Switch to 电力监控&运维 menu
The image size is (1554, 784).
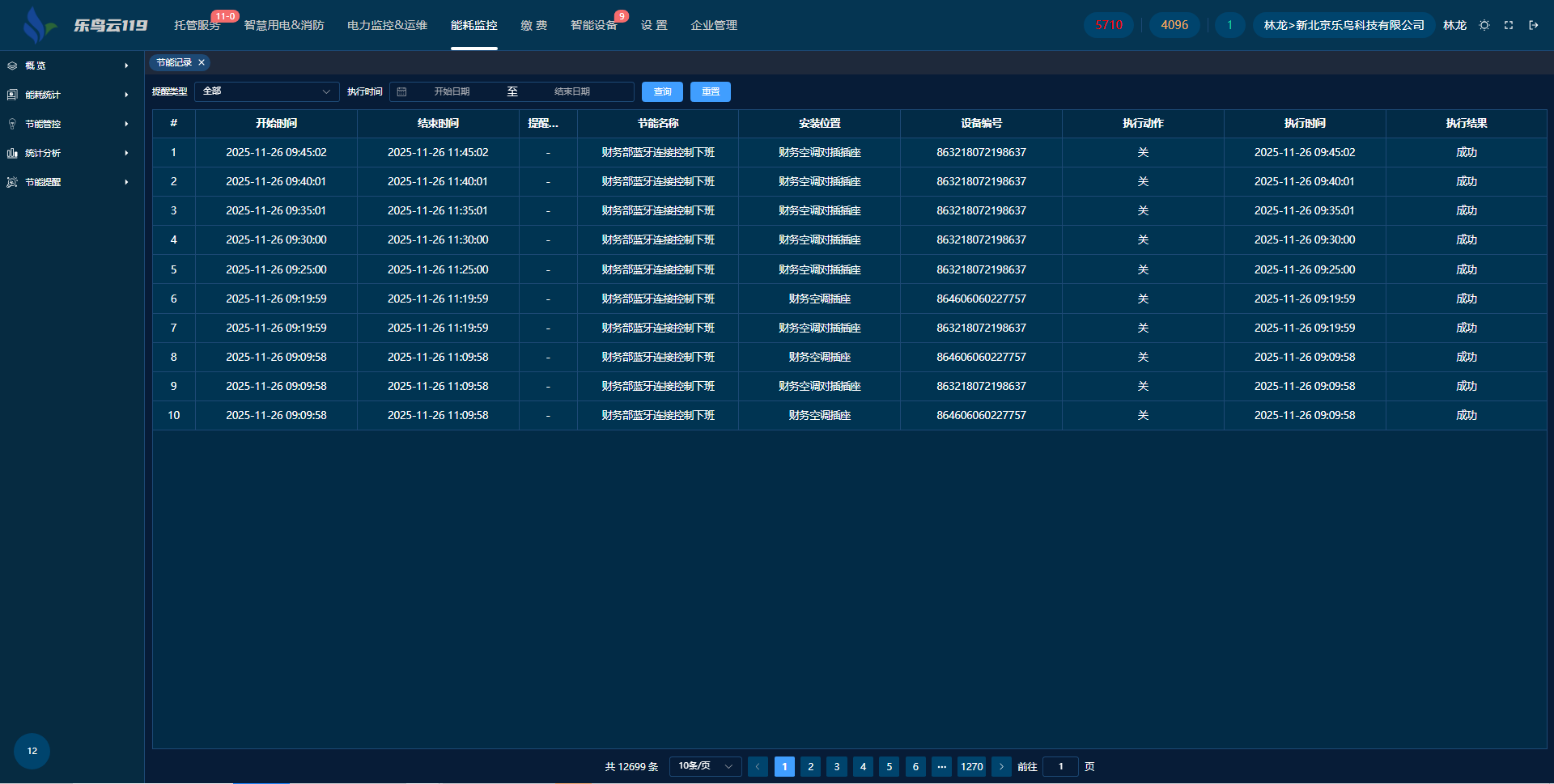387,25
